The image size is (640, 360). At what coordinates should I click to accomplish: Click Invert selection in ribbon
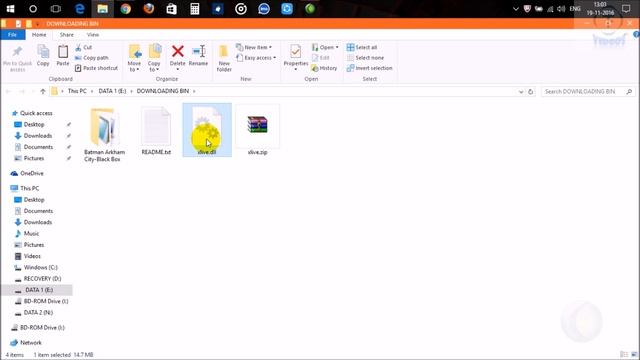(x=370, y=68)
